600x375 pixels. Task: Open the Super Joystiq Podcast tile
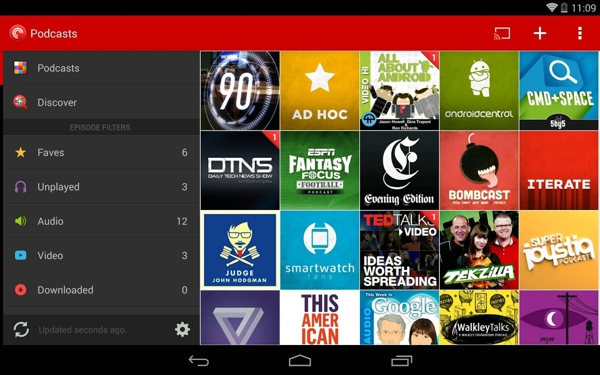(559, 250)
